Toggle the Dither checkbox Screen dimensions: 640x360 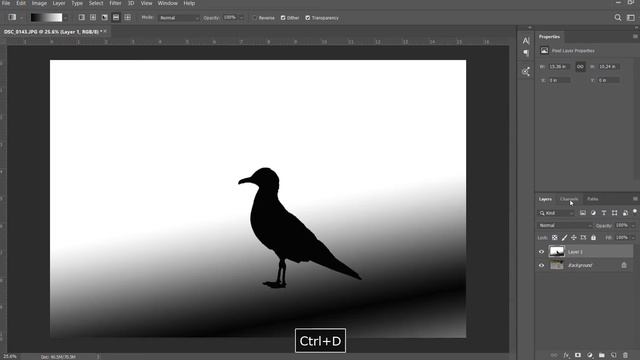(283, 18)
